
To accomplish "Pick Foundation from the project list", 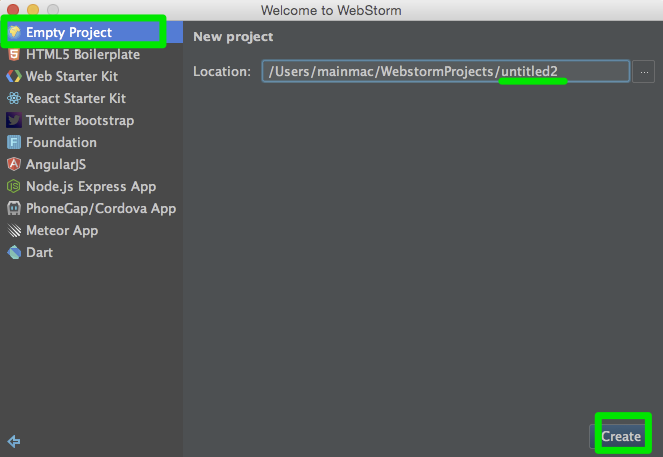I will 91,142.
